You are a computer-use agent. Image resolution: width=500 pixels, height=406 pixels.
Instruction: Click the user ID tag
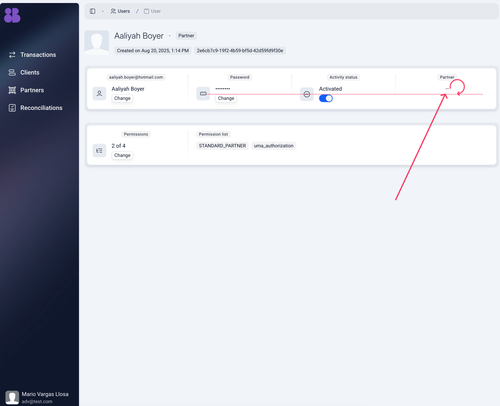tap(240, 51)
